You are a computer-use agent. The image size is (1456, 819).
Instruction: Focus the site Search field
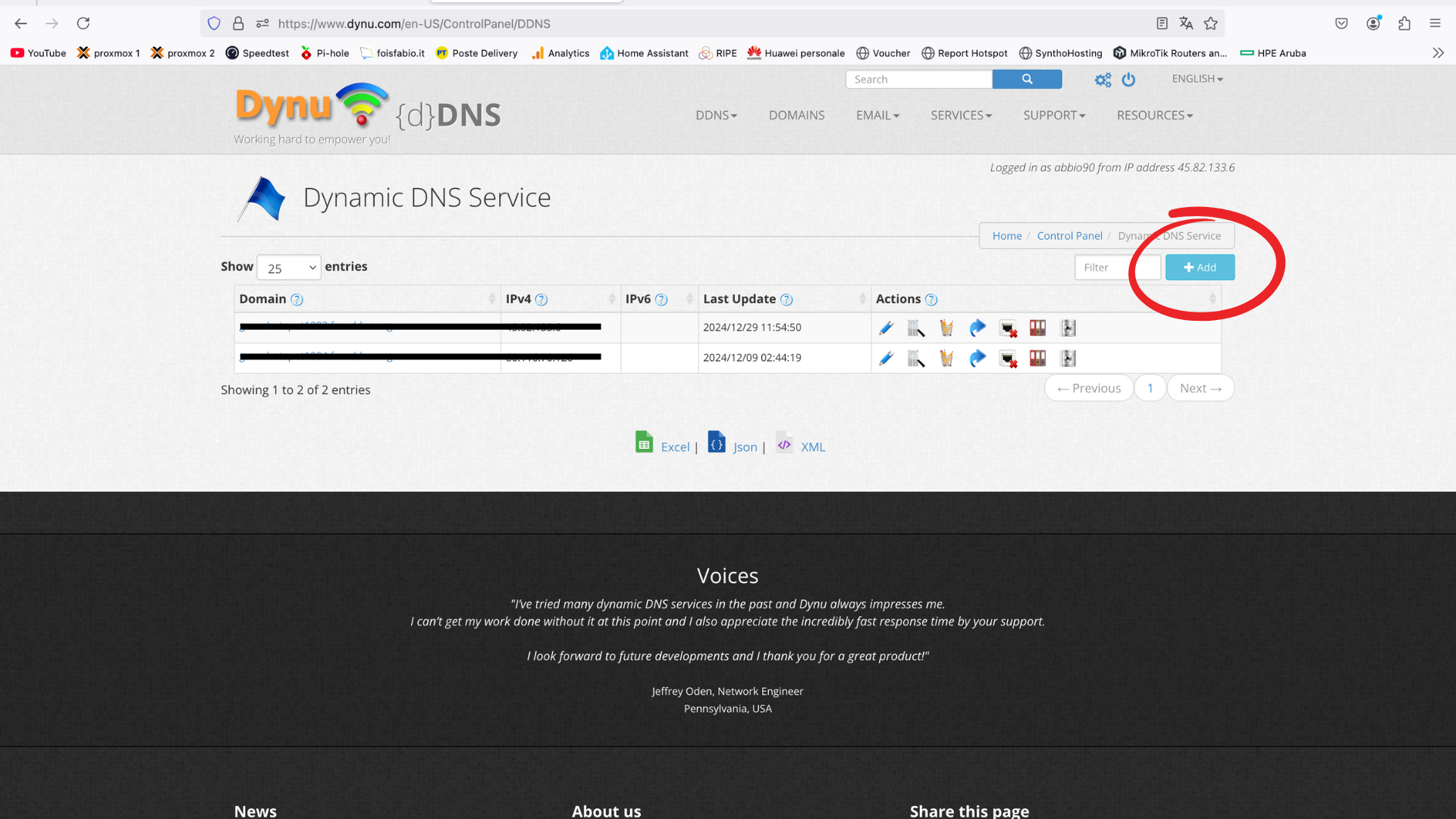919,79
